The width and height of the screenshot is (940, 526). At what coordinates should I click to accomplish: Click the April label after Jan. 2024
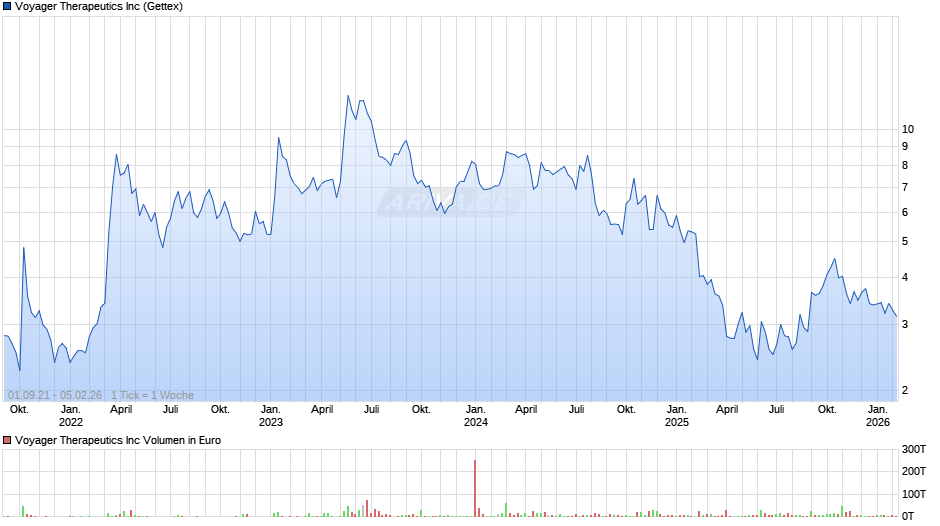(x=526, y=410)
